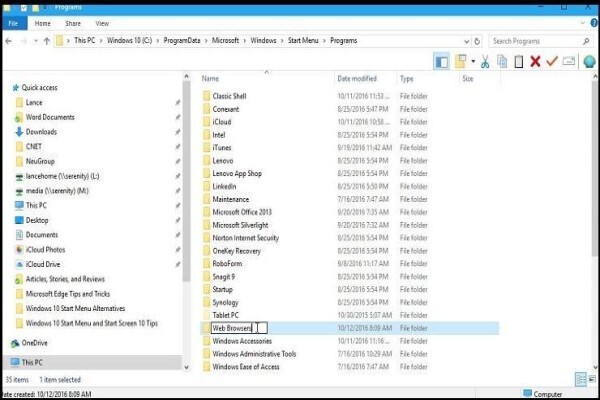
Task: Expand the breadcrumb arrow after This PC
Action: click(101, 41)
